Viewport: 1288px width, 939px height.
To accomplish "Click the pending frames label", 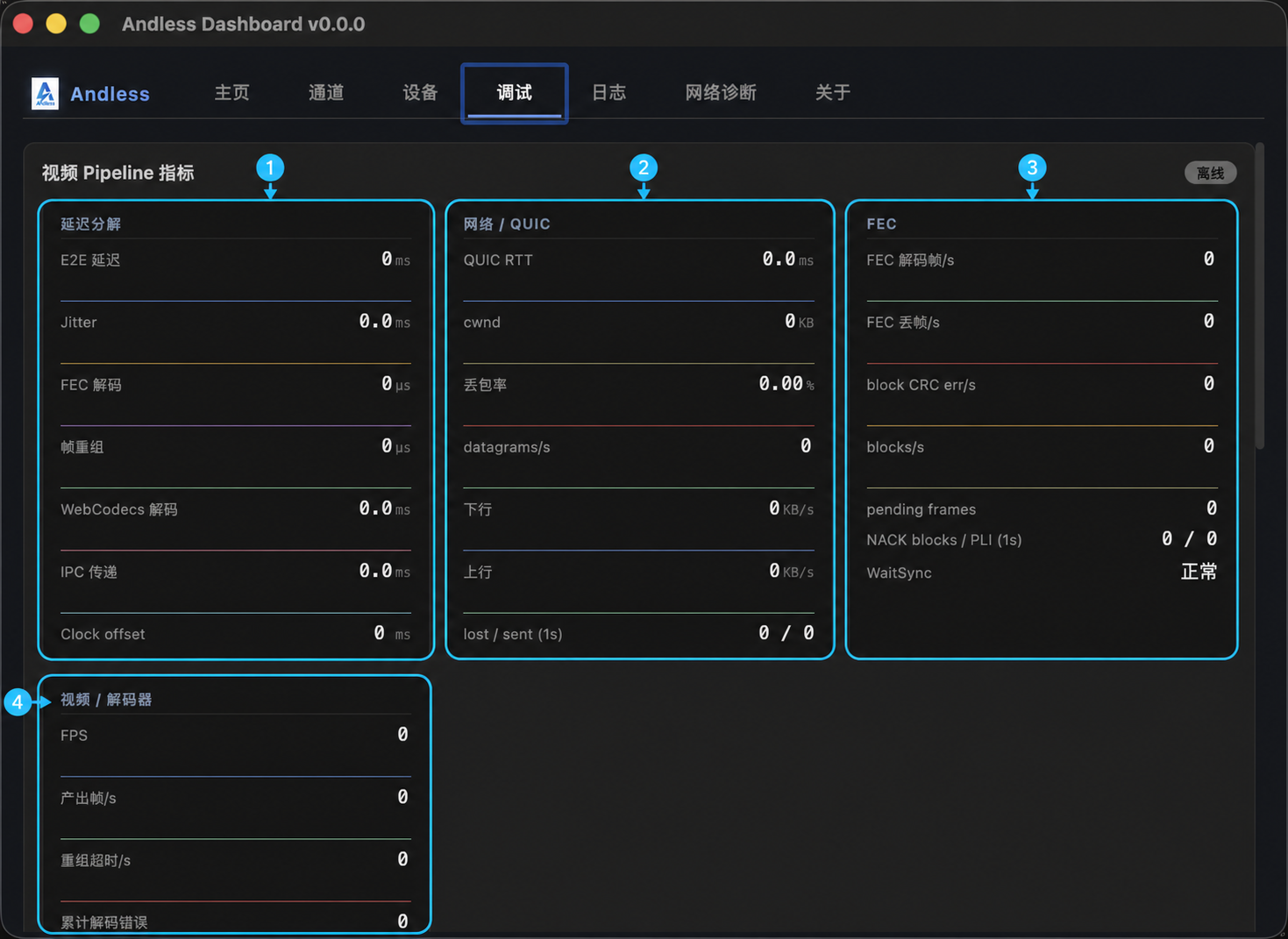I will click(x=921, y=509).
